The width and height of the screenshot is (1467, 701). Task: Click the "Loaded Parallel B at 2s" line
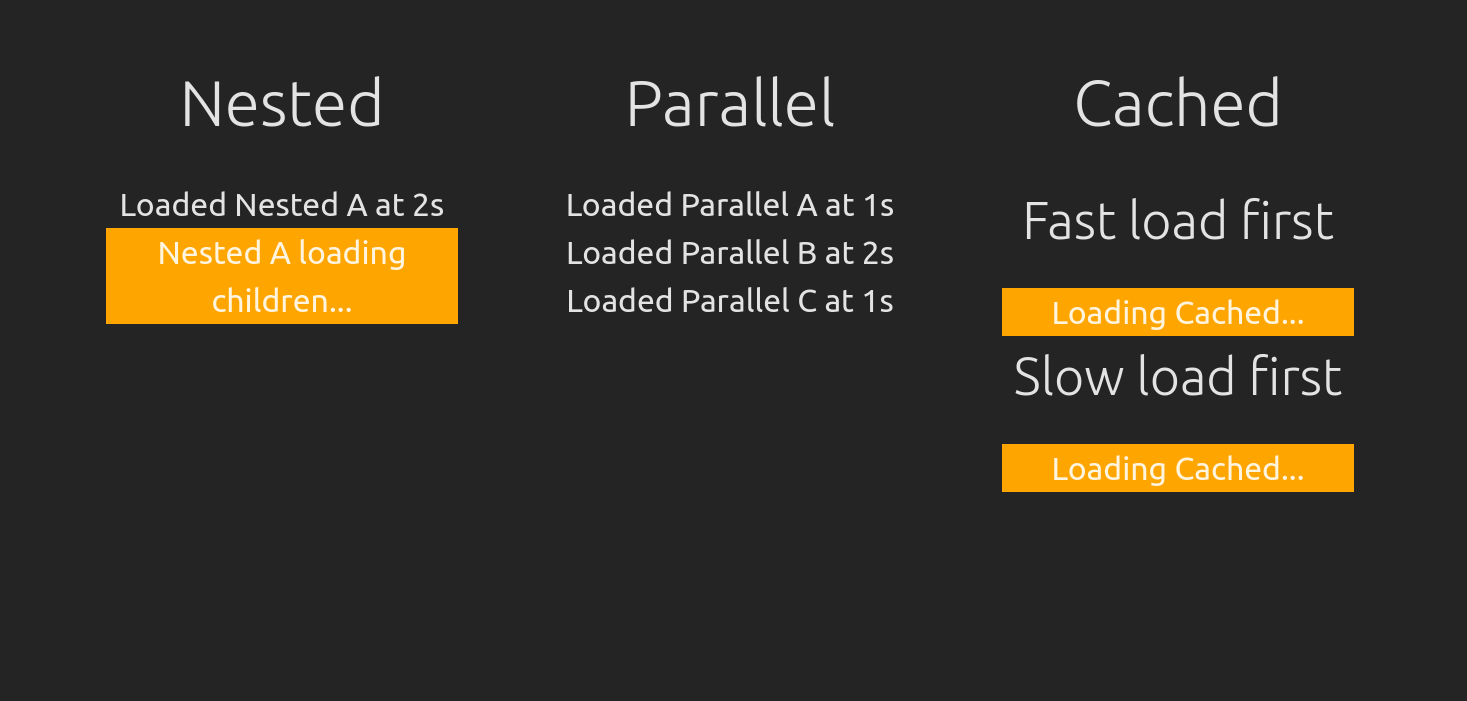point(730,253)
